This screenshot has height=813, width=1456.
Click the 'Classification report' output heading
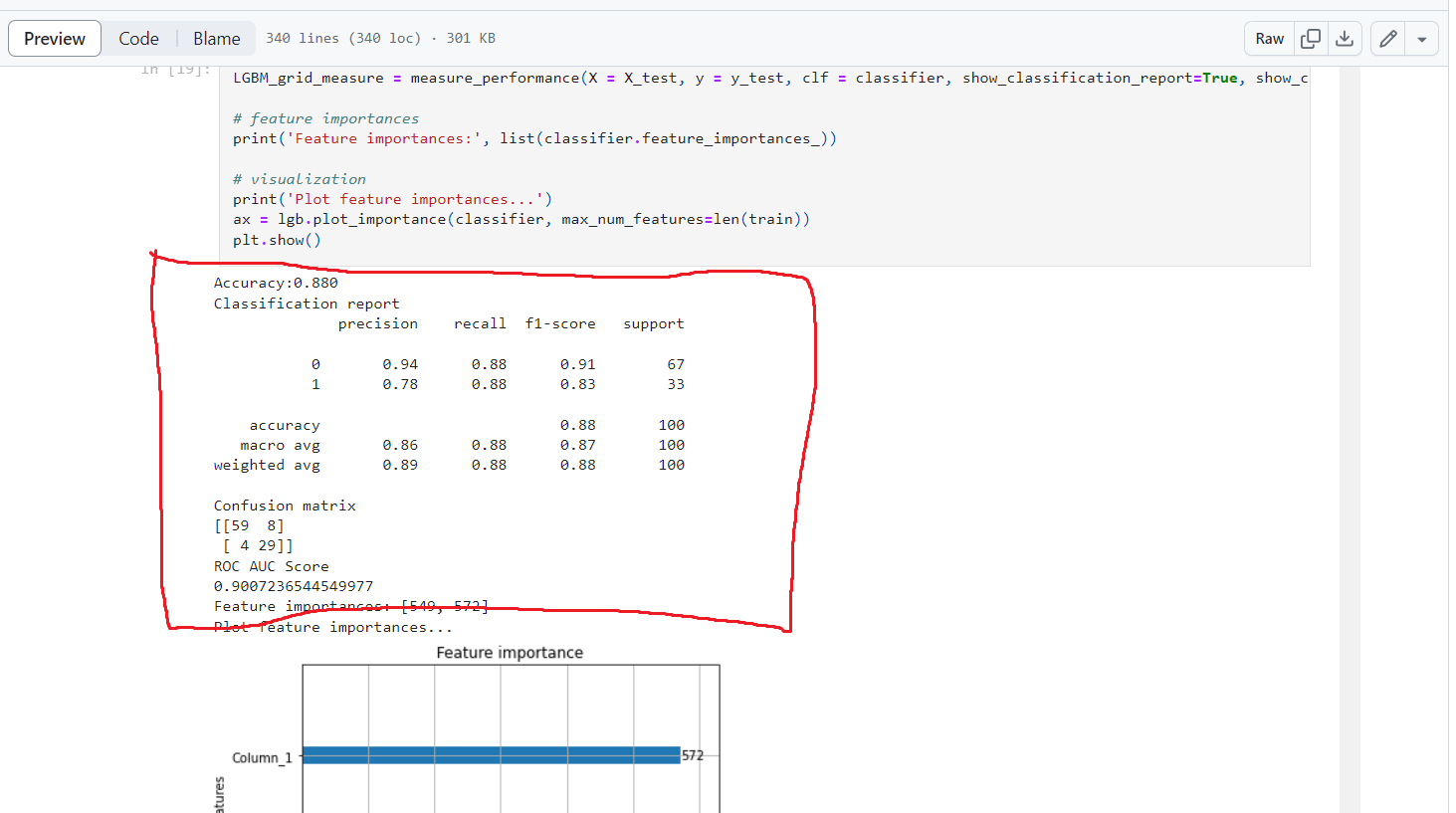click(x=307, y=304)
